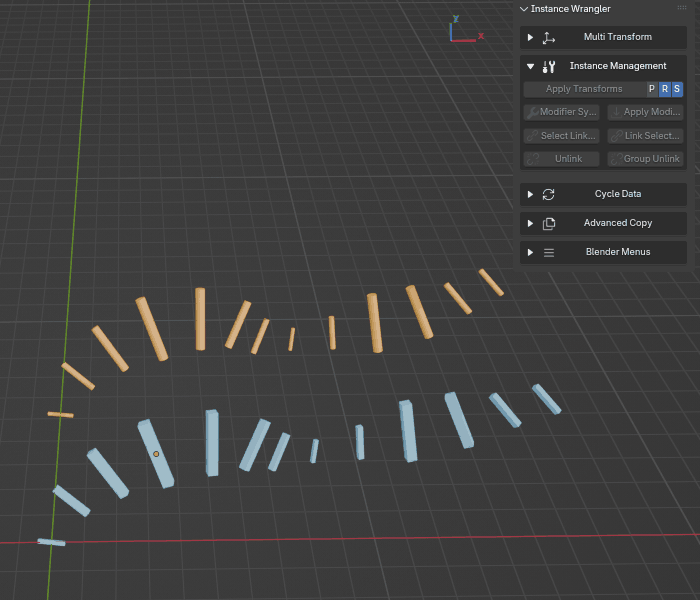Viewport: 700px width, 600px height.
Task: Toggle the R rotation option
Action: tap(665, 89)
